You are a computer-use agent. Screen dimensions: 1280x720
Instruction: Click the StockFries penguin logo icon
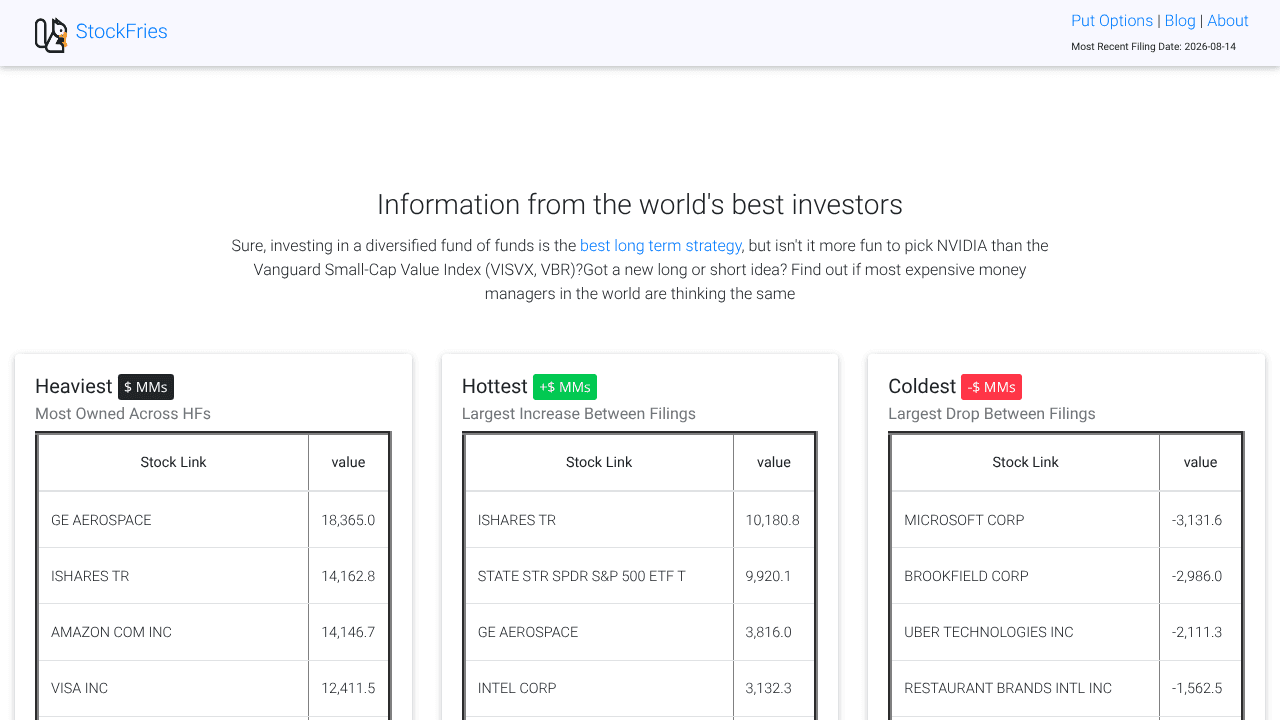click(51, 34)
